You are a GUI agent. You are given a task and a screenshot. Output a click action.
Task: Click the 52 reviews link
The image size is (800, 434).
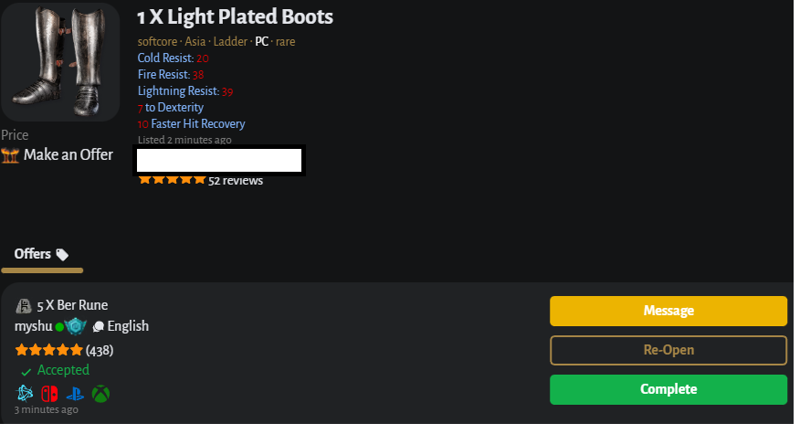(235, 181)
